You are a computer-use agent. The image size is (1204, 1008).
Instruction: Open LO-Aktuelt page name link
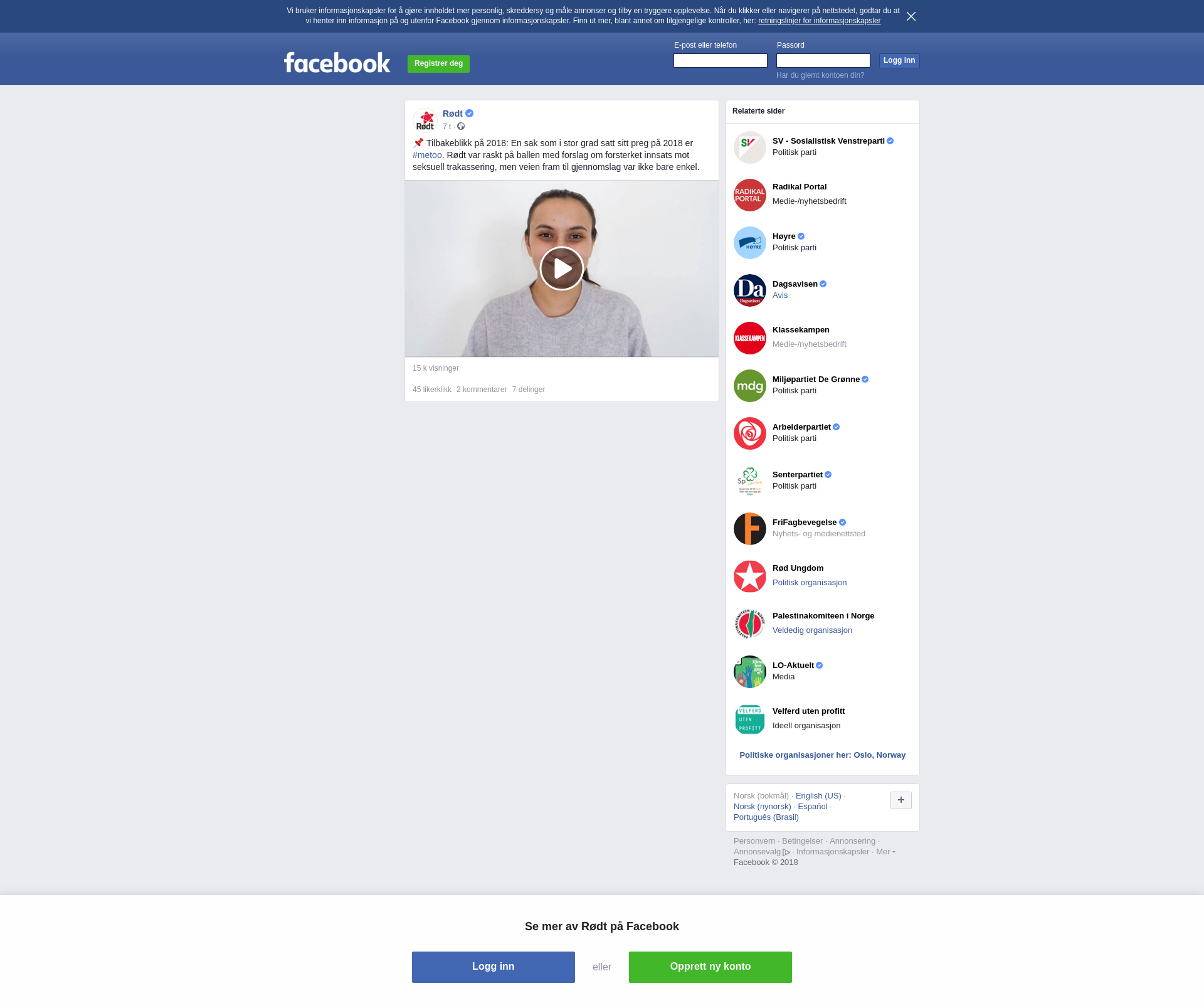(793, 666)
